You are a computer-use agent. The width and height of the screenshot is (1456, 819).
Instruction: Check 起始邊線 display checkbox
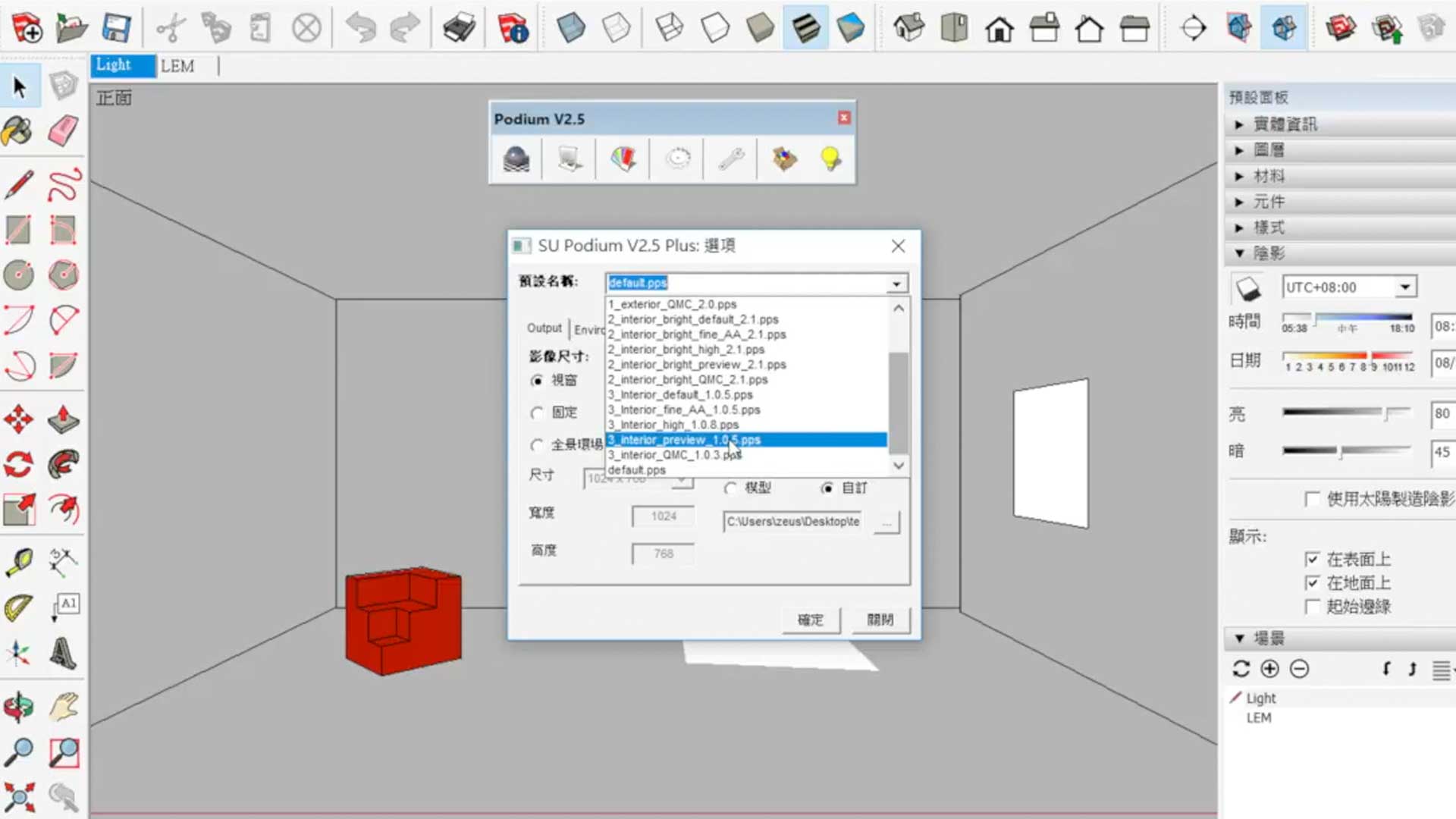[x=1312, y=607]
